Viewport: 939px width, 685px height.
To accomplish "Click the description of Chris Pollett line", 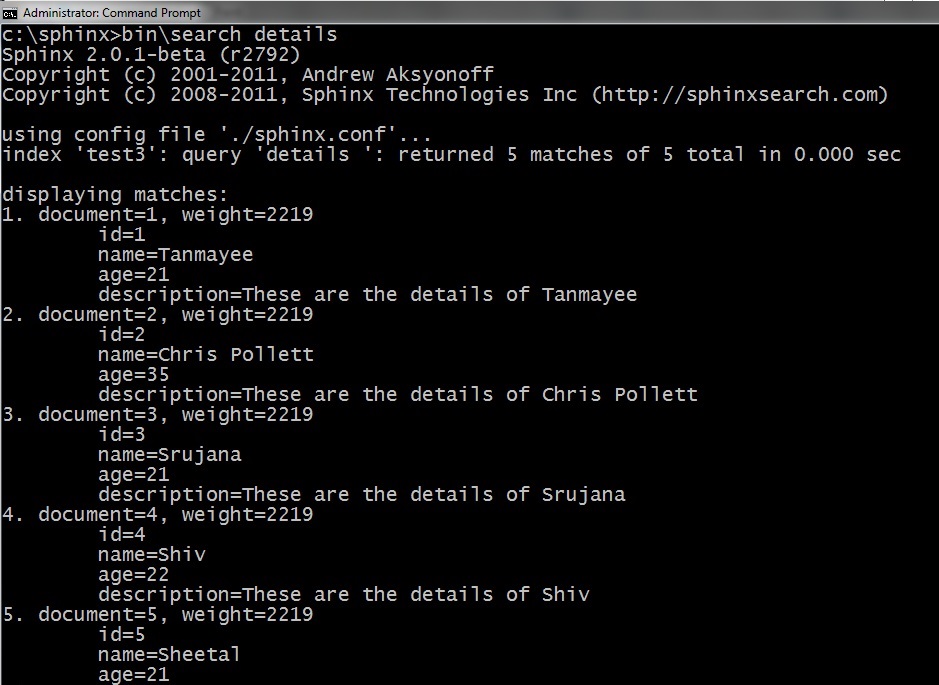I will [398, 395].
